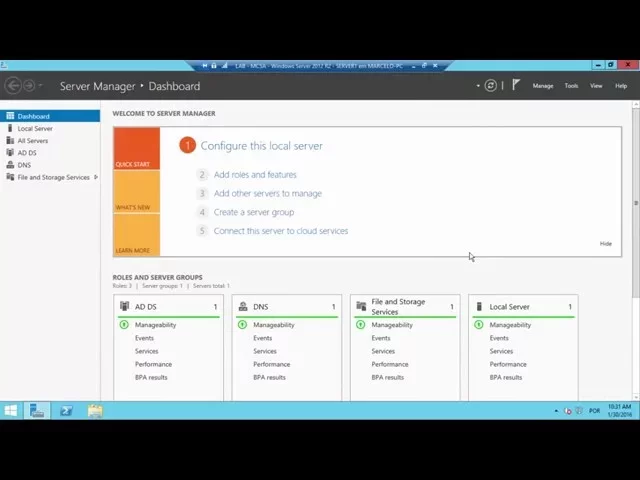Screen dimensions: 640x480
Task: Click Connect this server to cloud services
Action: pos(281,231)
